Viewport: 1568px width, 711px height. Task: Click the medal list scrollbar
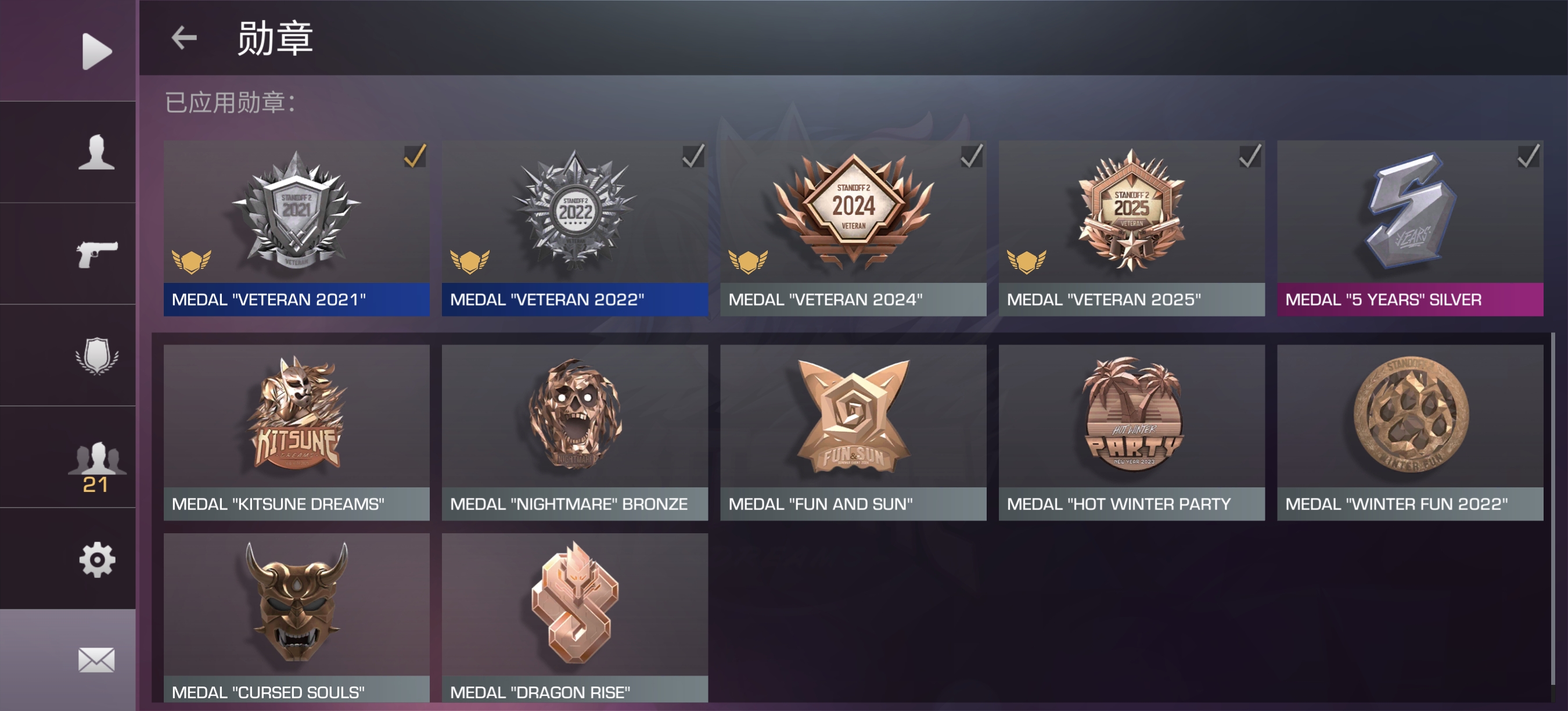pyautogui.click(x=1553, y=508)
